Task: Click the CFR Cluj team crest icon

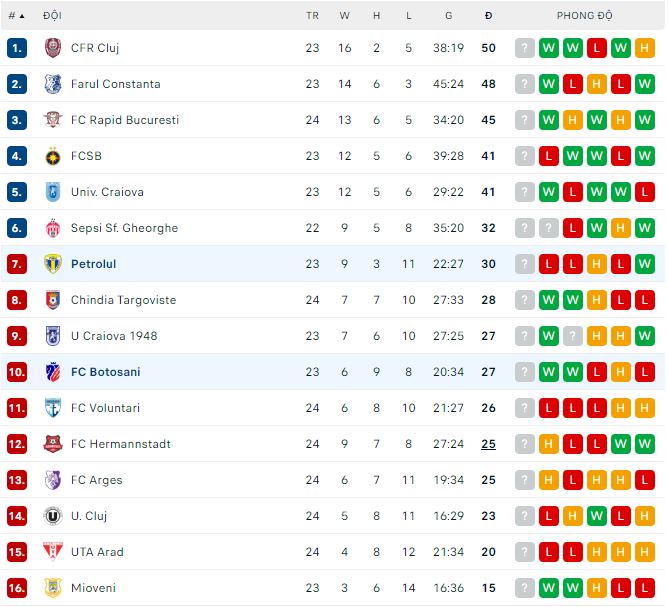Action: [53, 48]
